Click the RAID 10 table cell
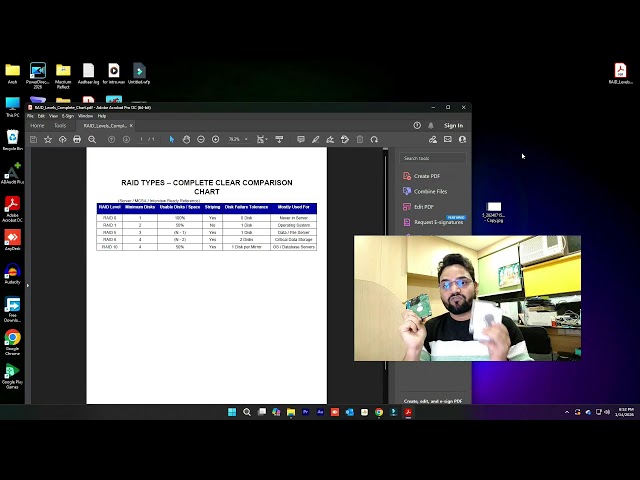Image resolution: width=640 pixels, height=480 pixels. [x=109, y=247]
